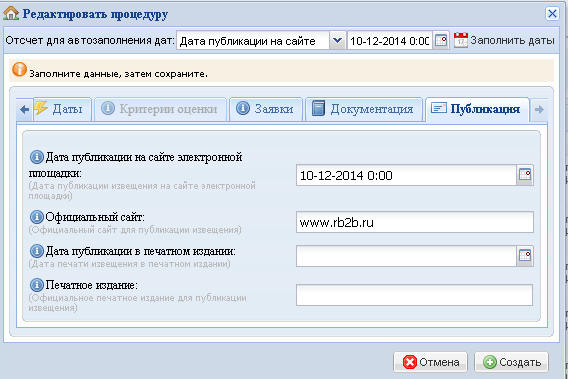This screenshot has width=568, height=379.
Task: Click the Создать button
Action: pos(511,362)
